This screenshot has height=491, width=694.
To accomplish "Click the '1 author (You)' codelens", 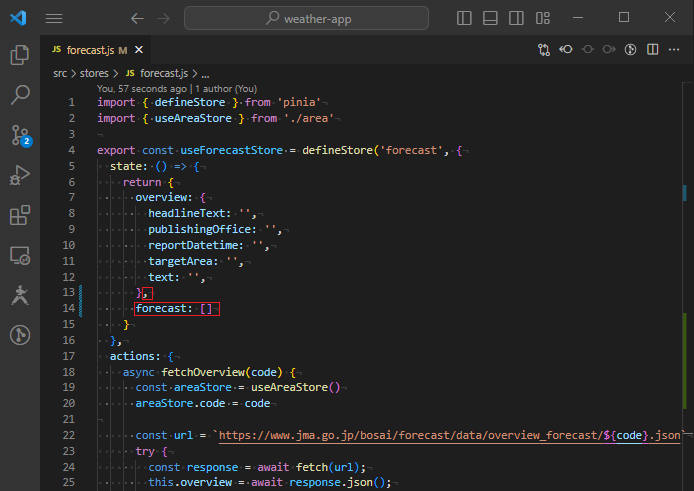I will pos(226,89).
